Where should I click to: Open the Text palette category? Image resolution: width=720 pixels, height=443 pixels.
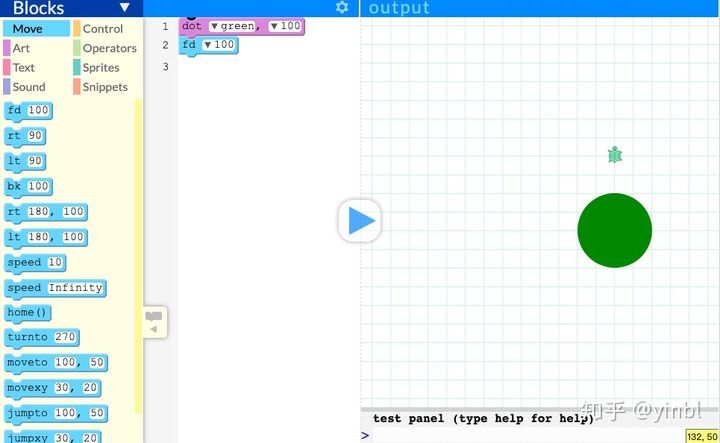(x=36, y=67)
